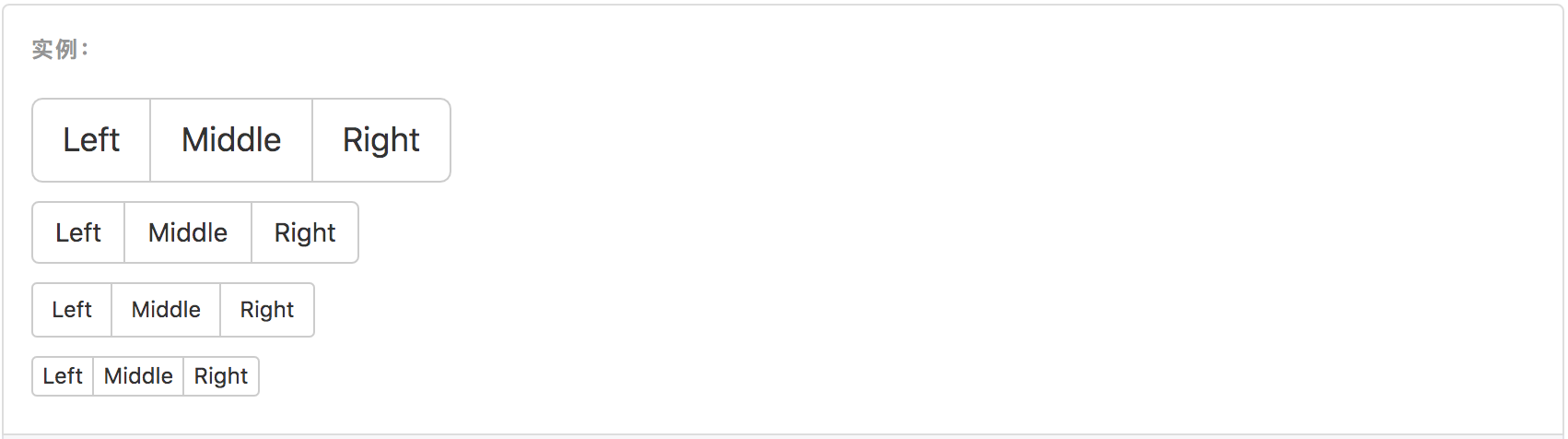Tap the large-size Middle button
The width and height of the screenshot is (1568, 439).
click(231, 140)
